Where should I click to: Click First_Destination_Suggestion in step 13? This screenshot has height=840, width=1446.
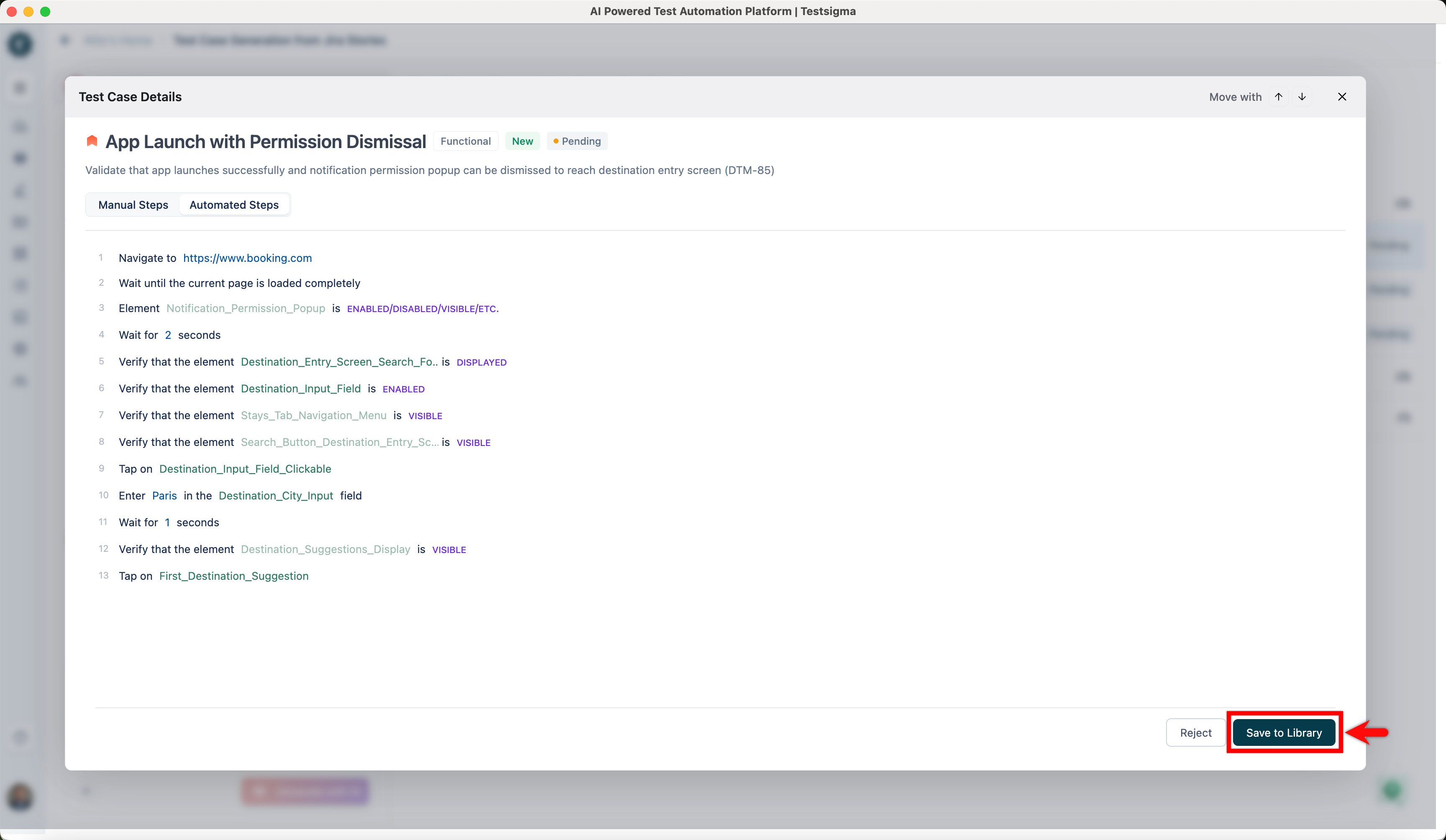[233, 576]
